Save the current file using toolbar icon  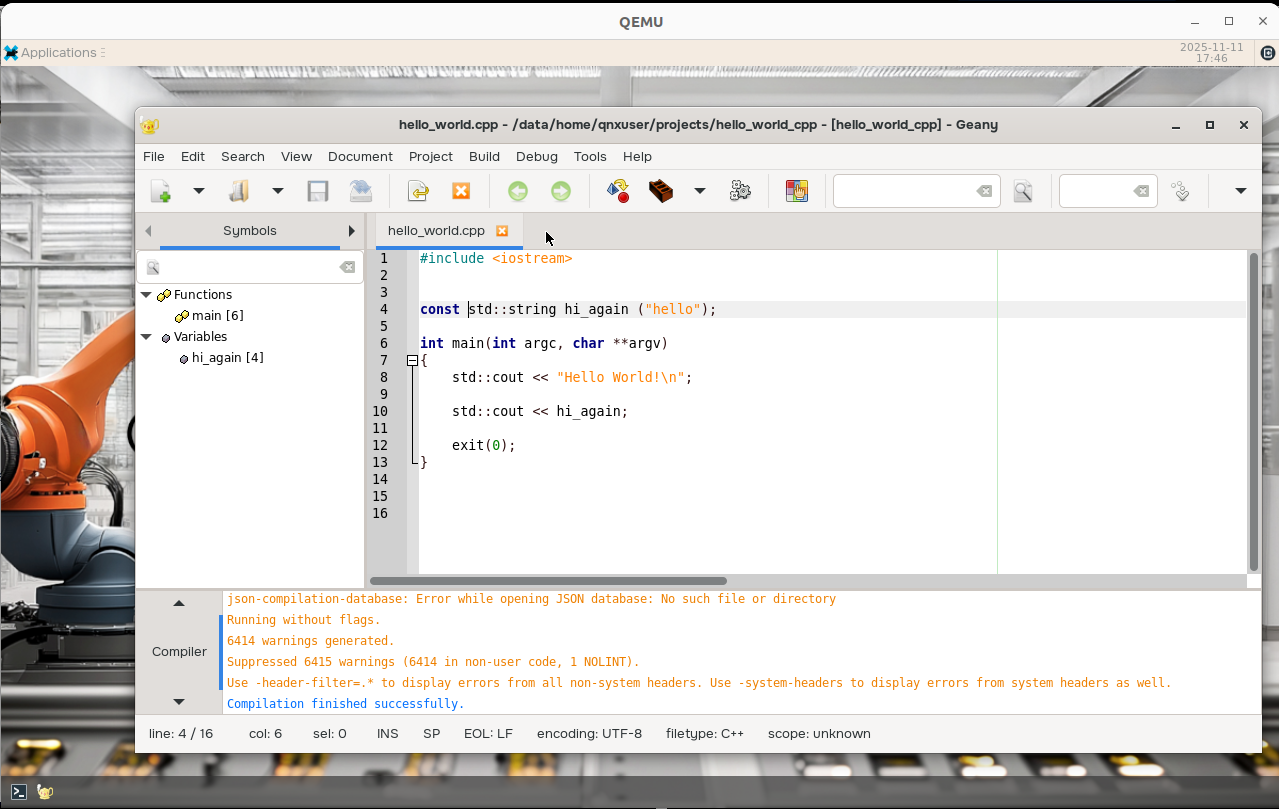tap(318, 191)
